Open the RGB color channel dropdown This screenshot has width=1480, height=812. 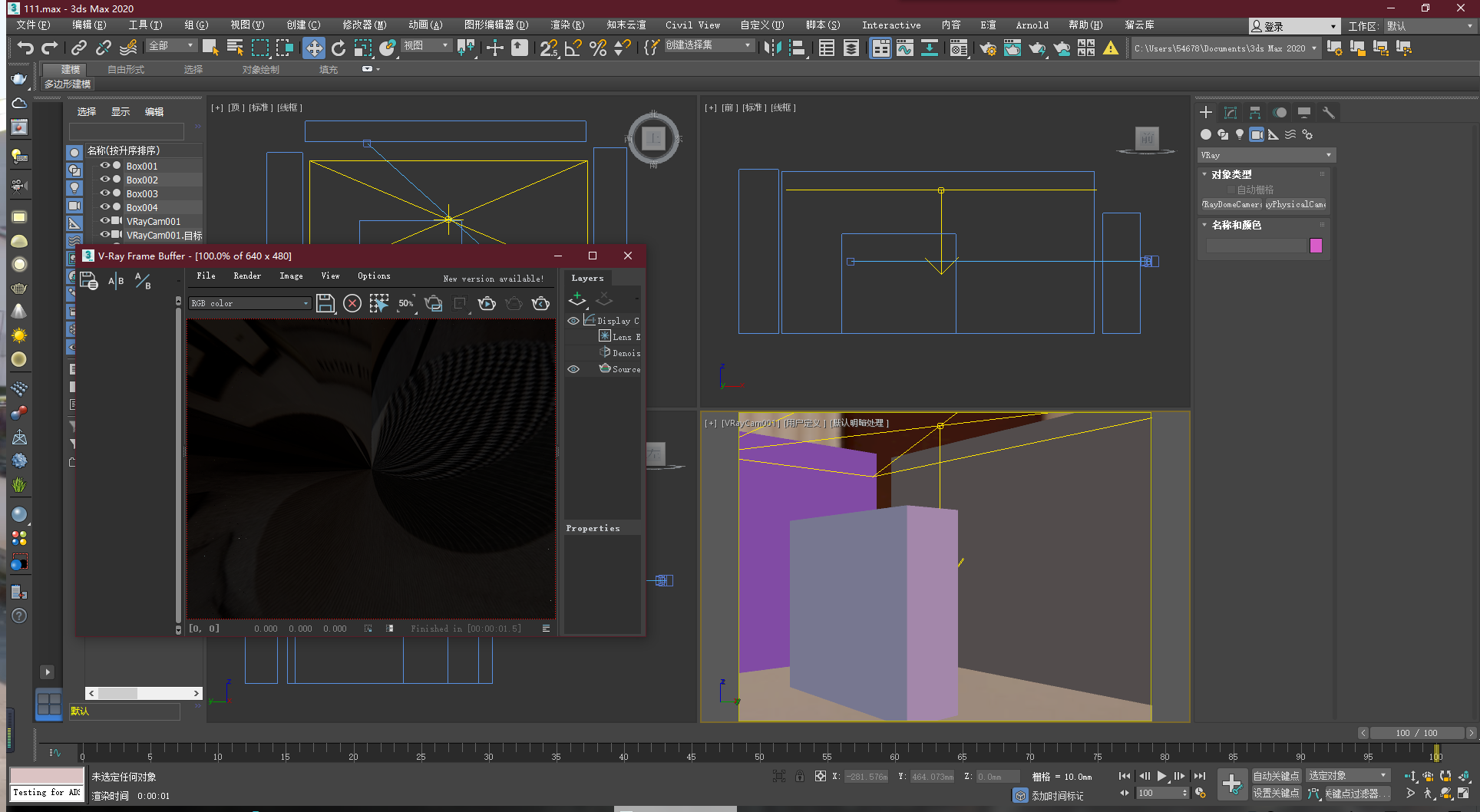[x=305, y=303]
